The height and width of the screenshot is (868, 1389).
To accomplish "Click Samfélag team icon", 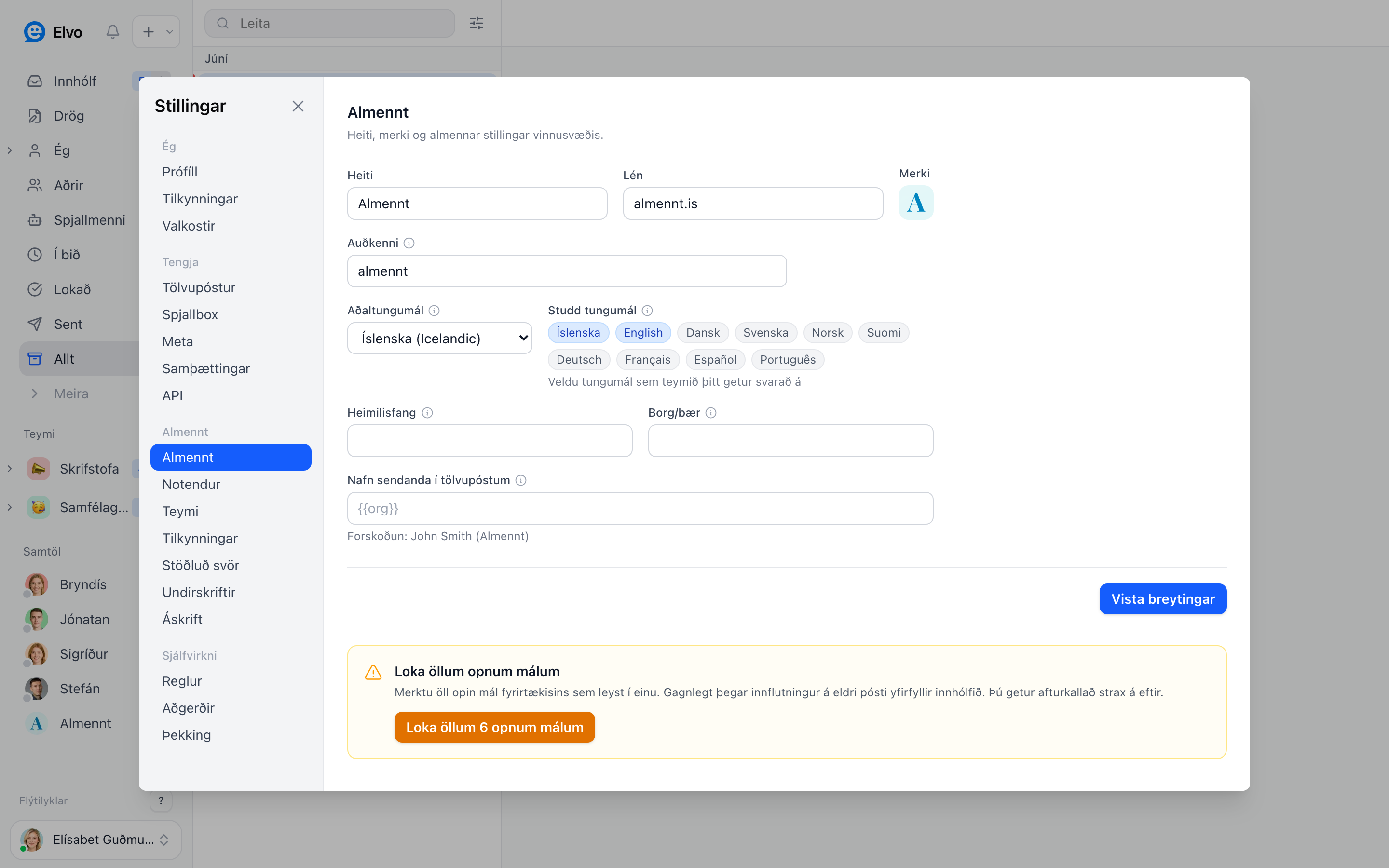I will [39, 507].
